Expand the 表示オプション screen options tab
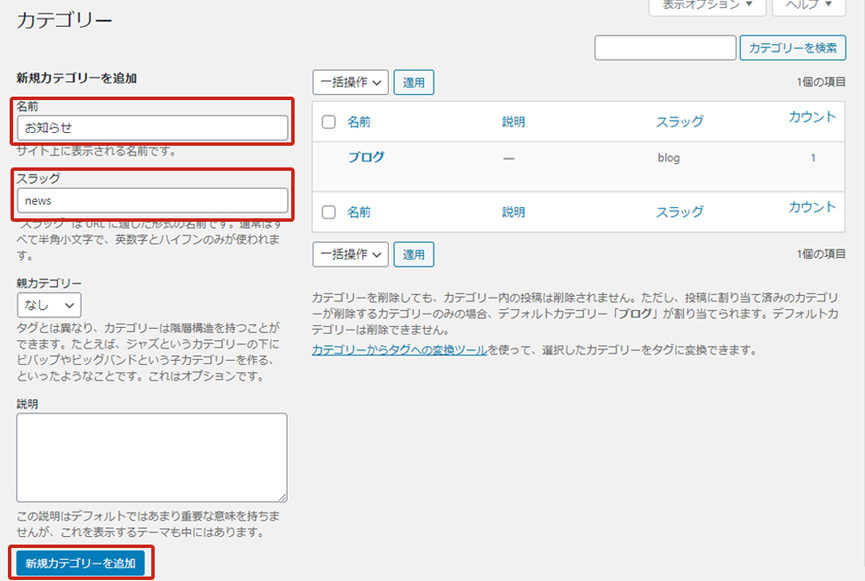 pyautogui.click(x=708, y=5)
